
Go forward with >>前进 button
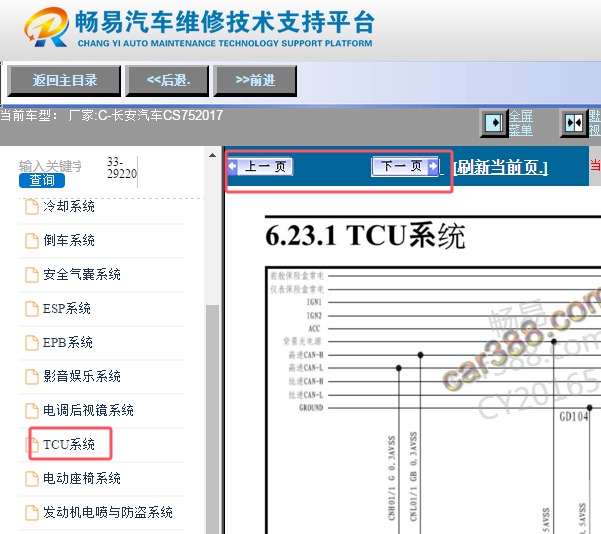coord(255,81)
